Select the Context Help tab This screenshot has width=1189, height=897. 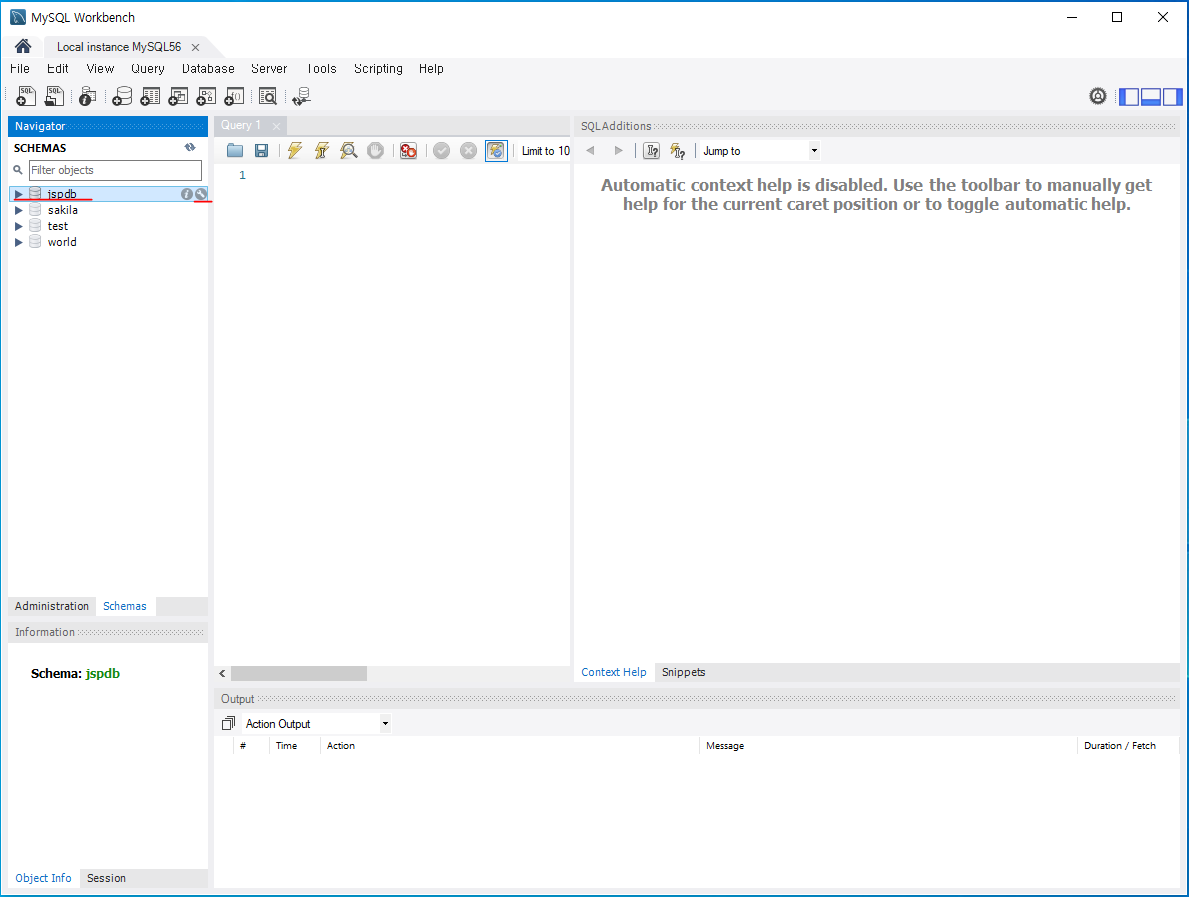click(613, 672)
